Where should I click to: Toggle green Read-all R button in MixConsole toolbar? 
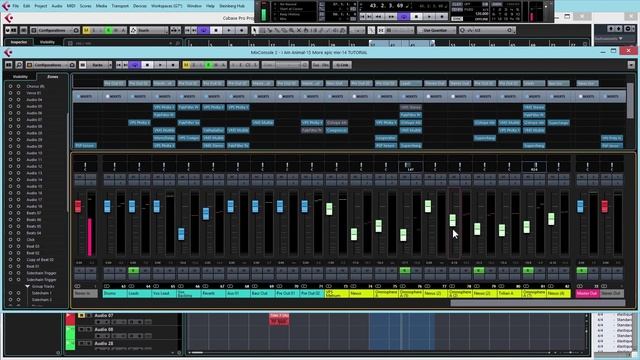209,65
